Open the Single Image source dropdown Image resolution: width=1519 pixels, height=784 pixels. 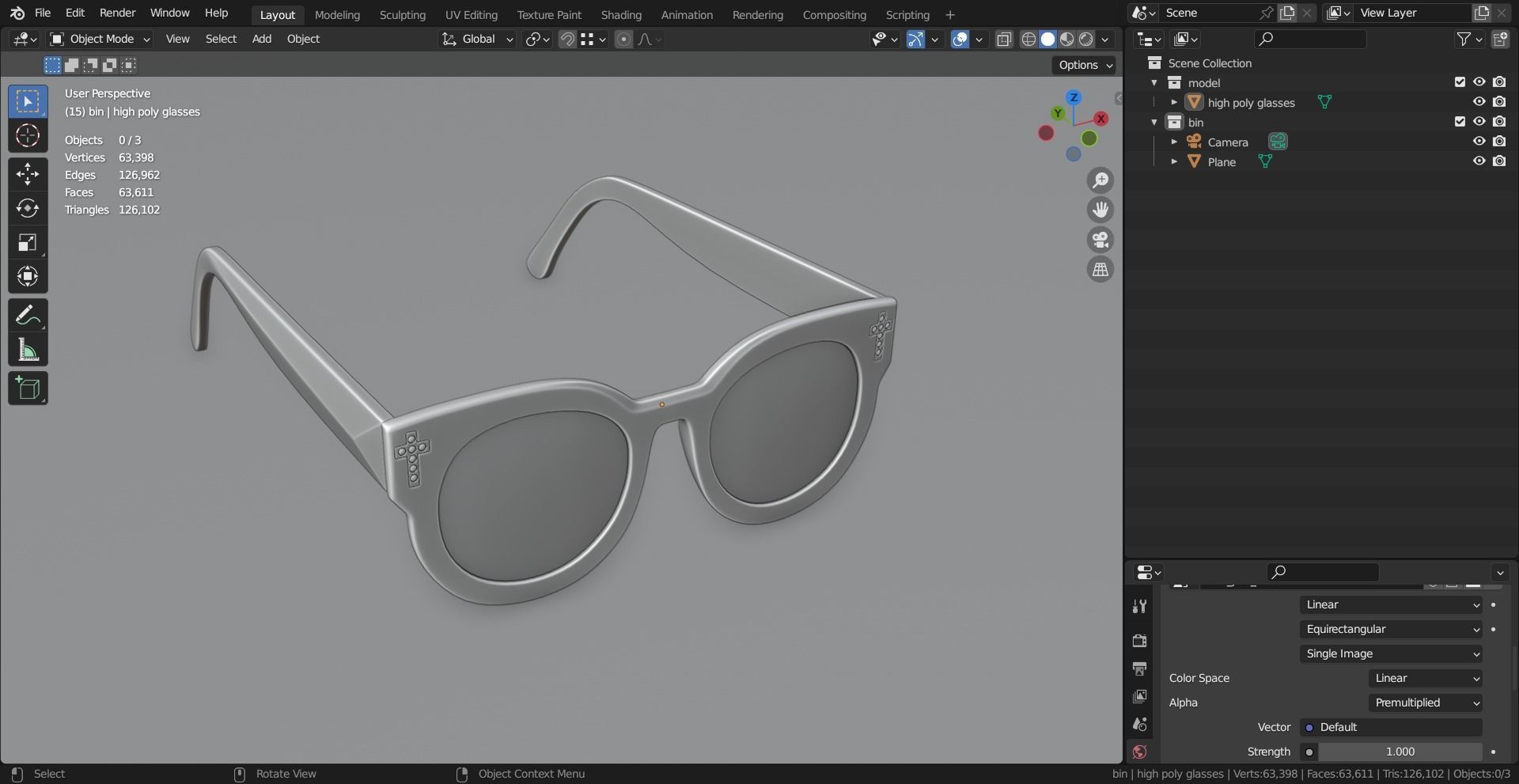click(x=1392, y=653)
